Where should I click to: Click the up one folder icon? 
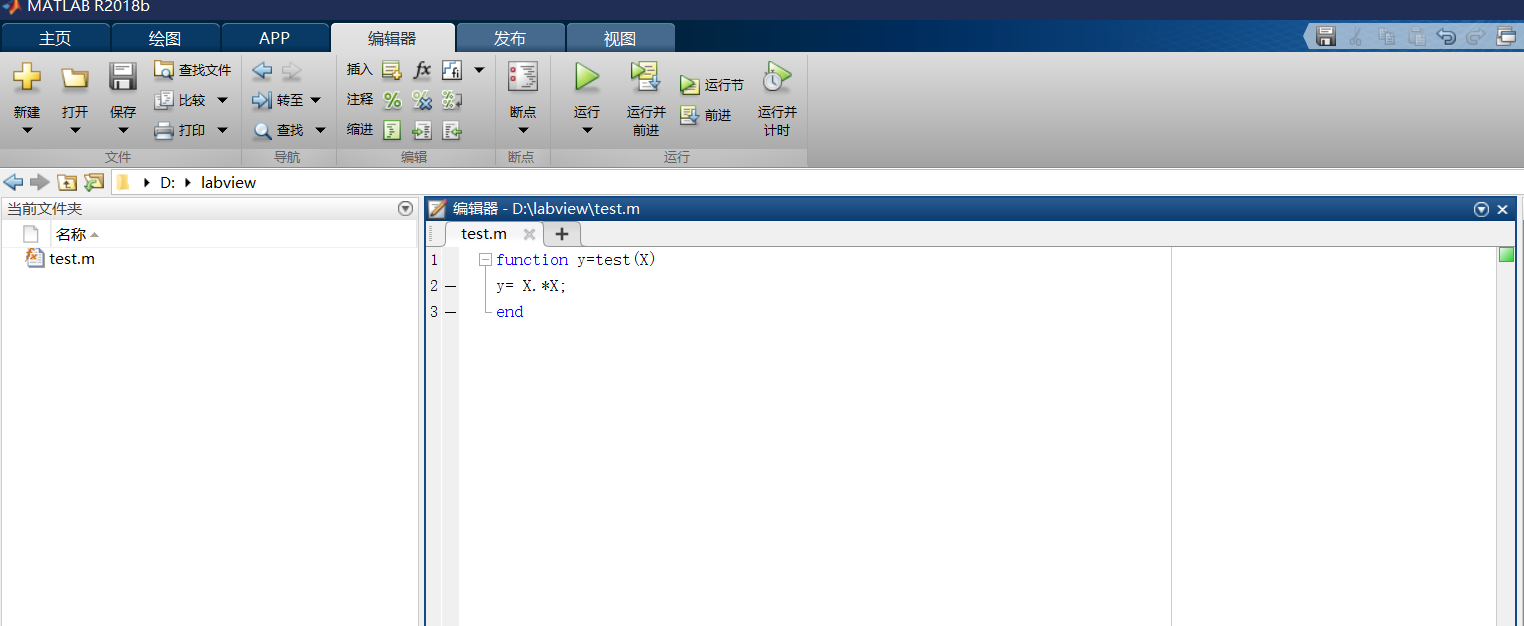click(x=67, y=182)
